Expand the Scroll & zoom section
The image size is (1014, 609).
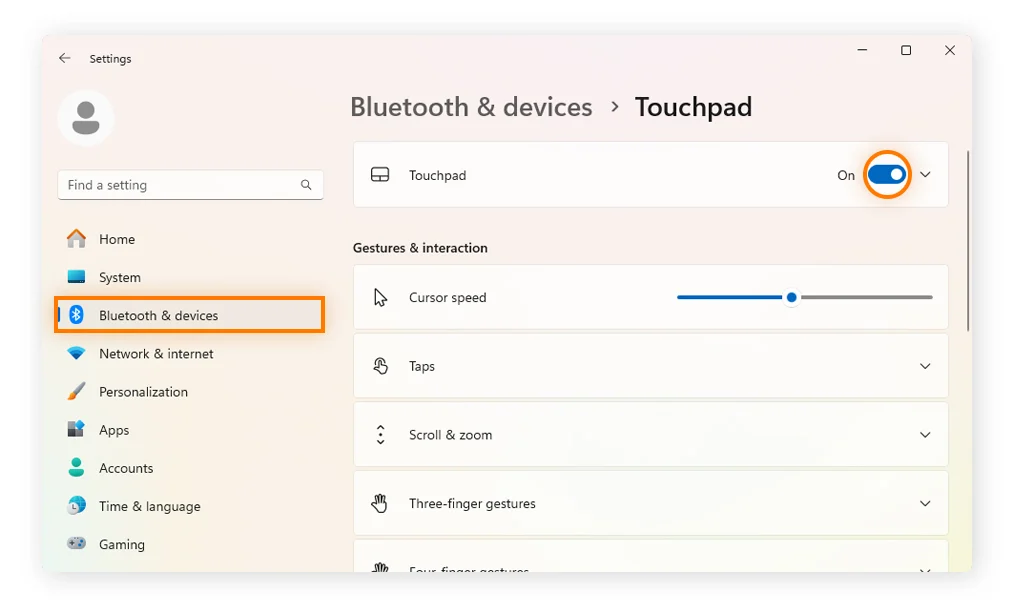click(x=925, y=435)
